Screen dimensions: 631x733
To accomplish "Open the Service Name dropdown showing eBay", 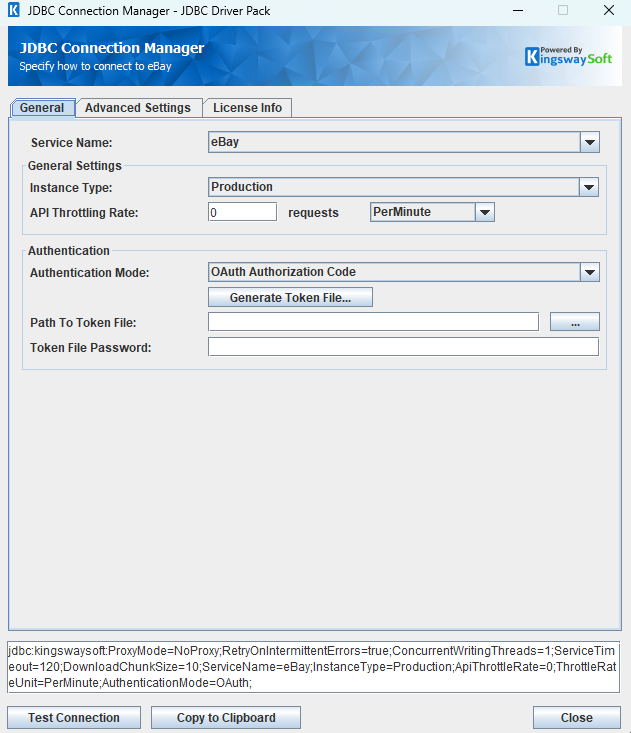I will click(403, 142).
